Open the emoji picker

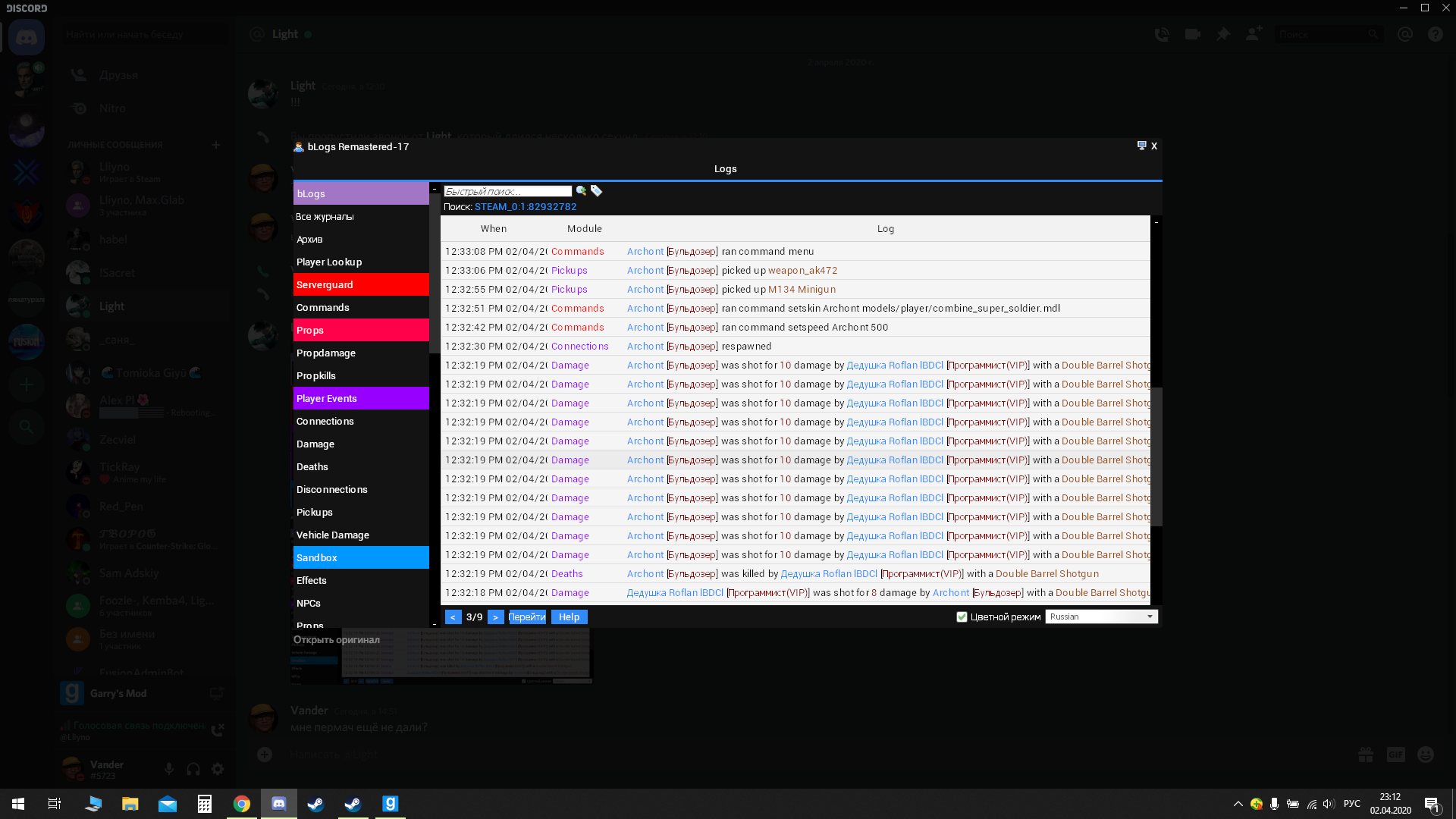click(1426, 755)
